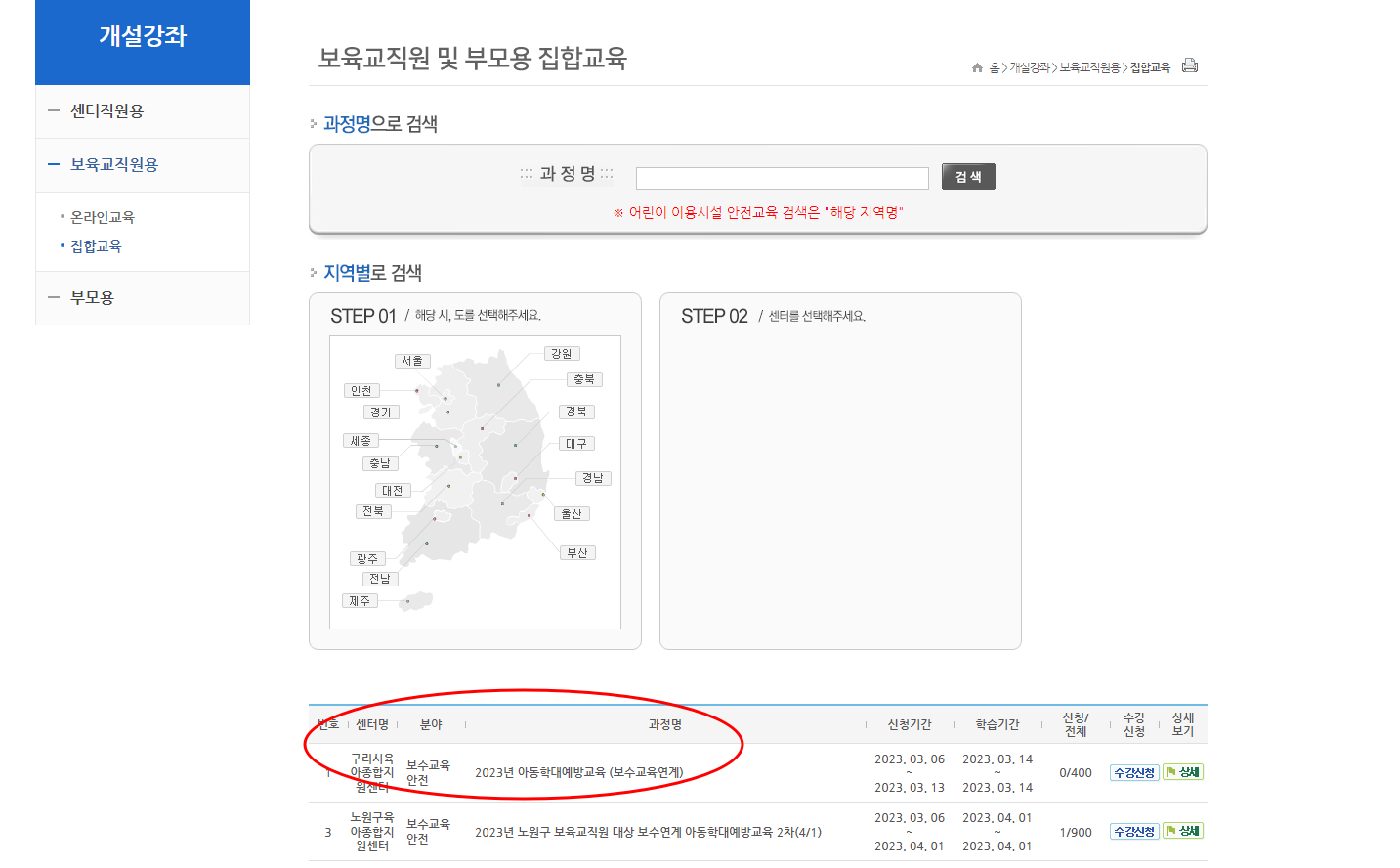1400x868 pixels.
Task: Click the 분야 table column header
Action: pos(431,725)
